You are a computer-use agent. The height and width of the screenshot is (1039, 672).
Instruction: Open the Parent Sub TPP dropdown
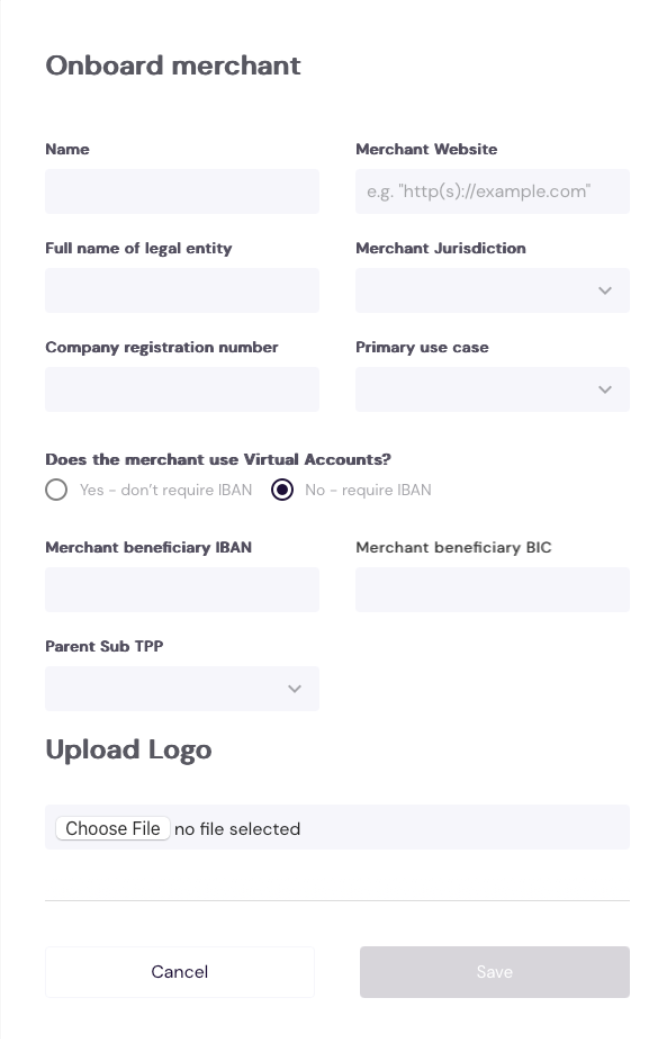[170, 688]
